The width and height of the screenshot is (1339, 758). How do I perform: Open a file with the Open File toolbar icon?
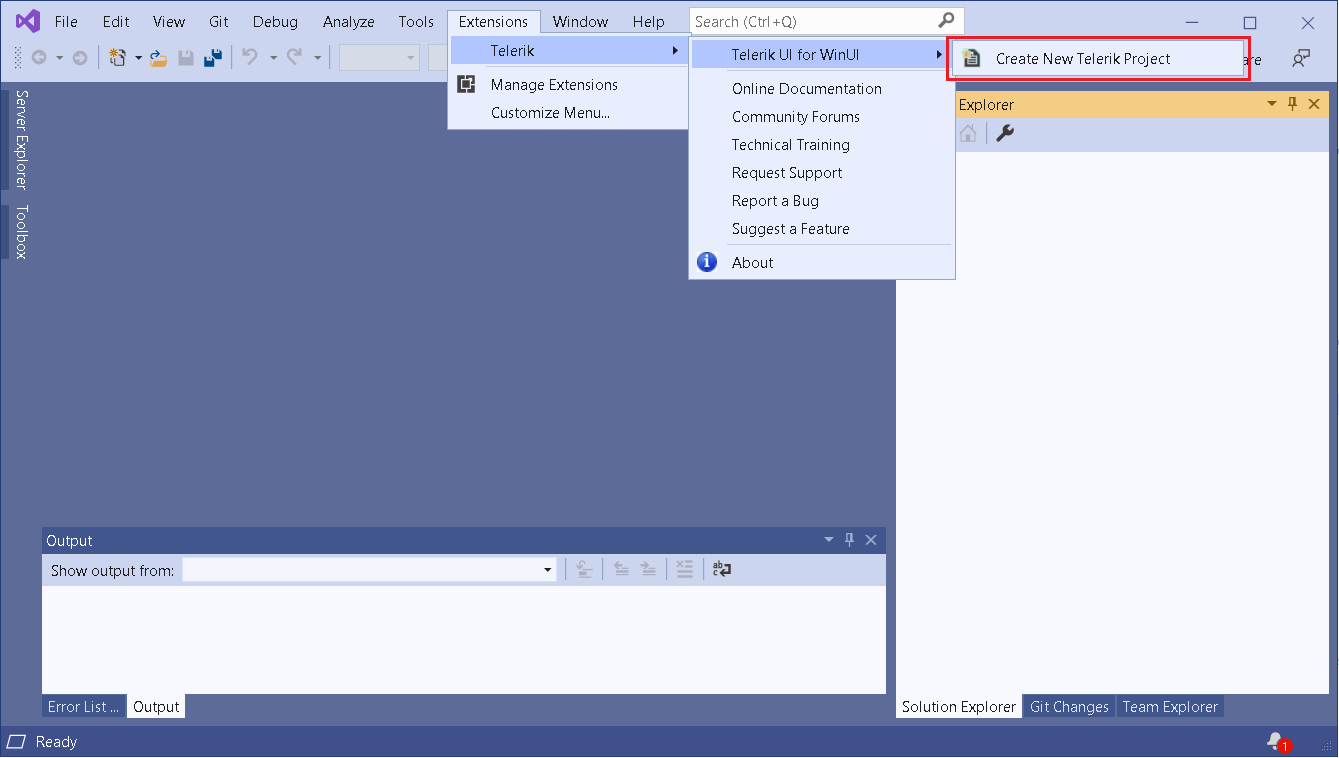[157, 57]
